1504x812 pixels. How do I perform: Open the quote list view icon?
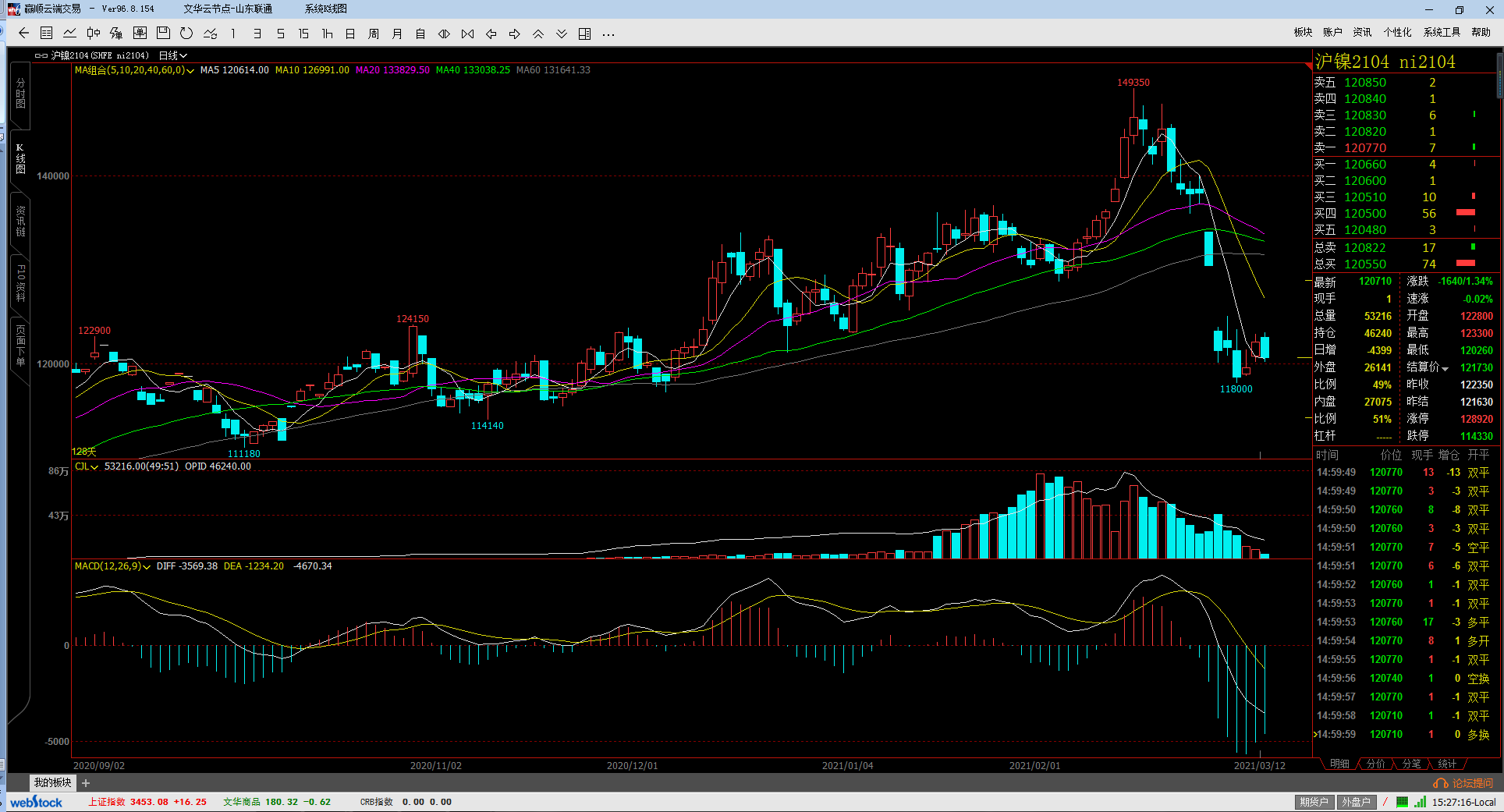[47, 34]
